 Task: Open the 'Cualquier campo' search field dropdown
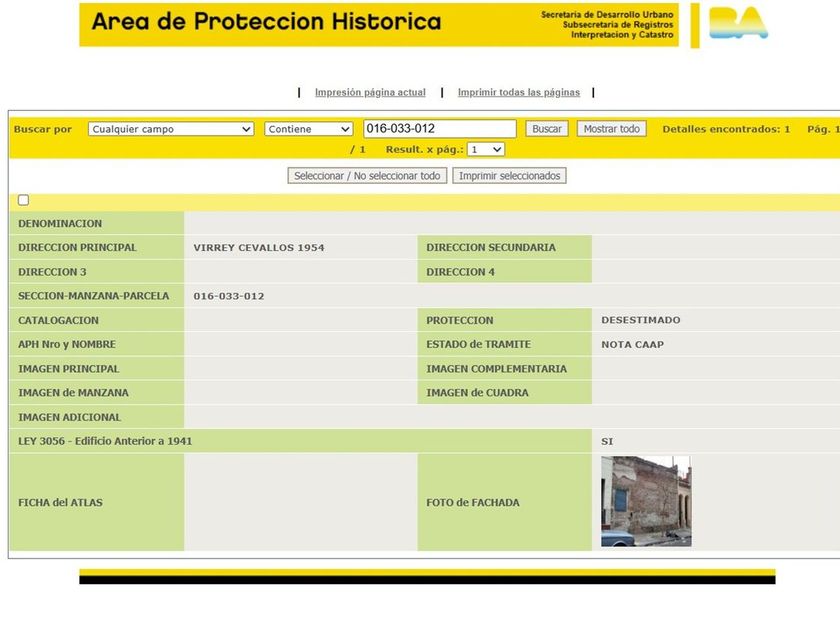click(171, 129)
